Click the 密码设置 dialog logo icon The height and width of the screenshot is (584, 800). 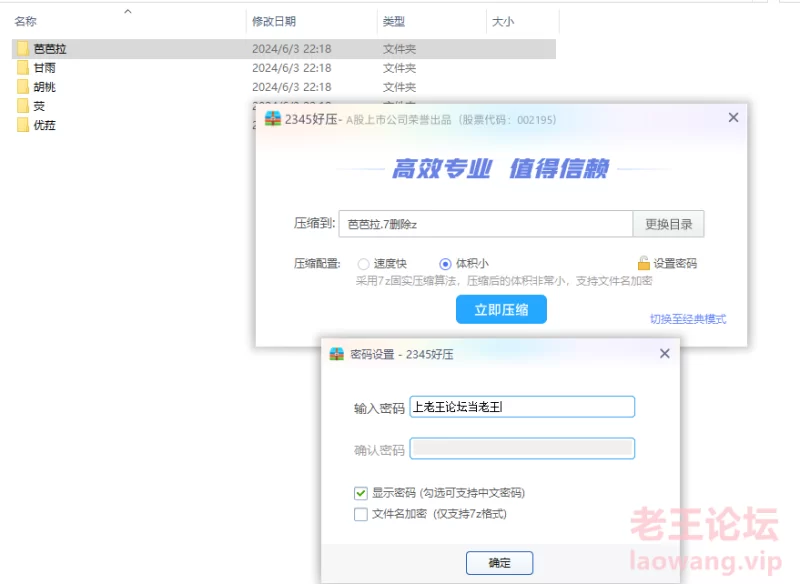(337, 353)
